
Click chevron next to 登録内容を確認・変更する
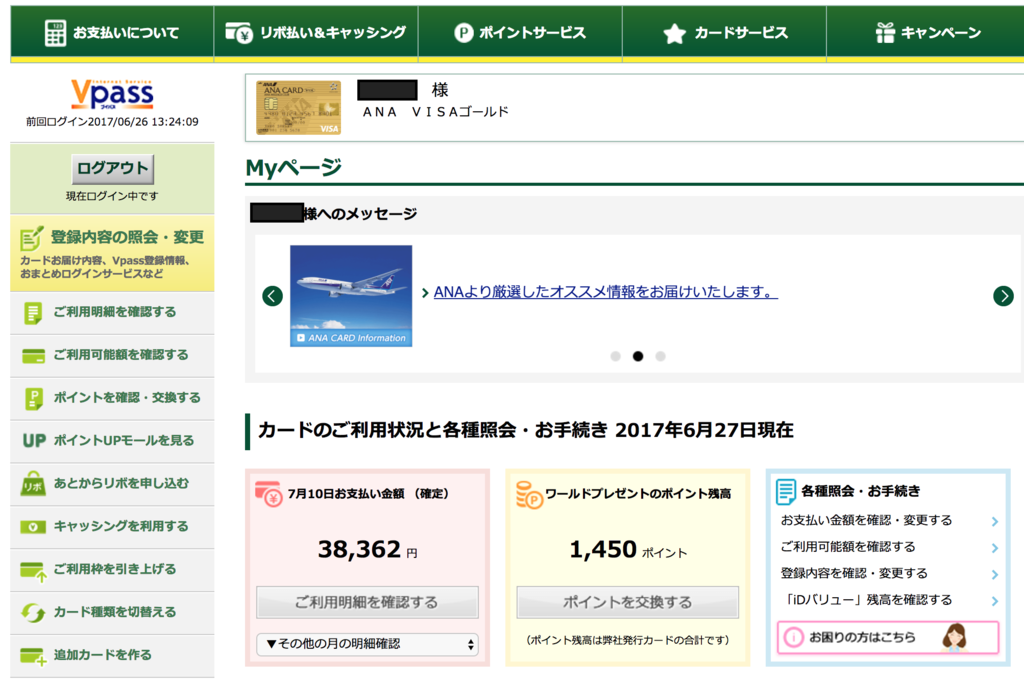tap(995, 575)
